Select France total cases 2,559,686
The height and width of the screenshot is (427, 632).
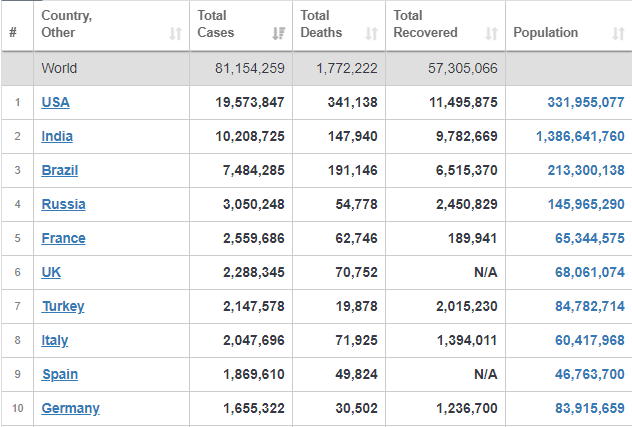[254, 238]
